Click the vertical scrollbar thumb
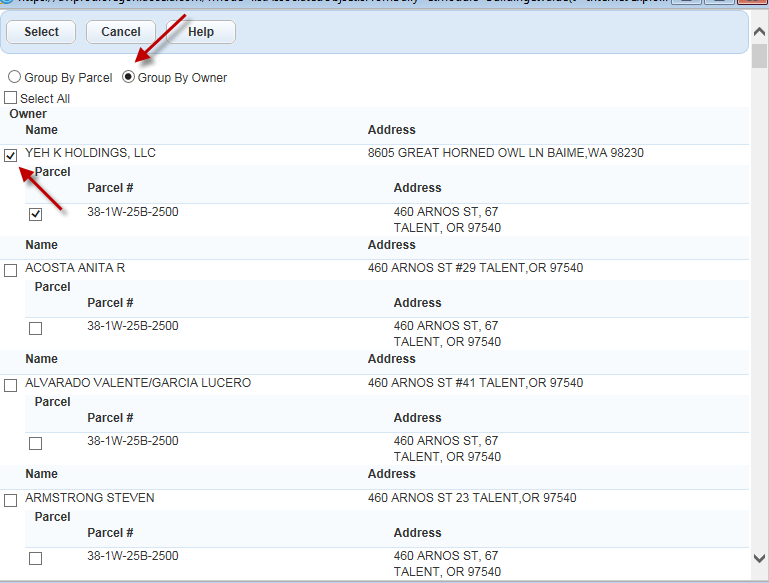 click(759, 56)
